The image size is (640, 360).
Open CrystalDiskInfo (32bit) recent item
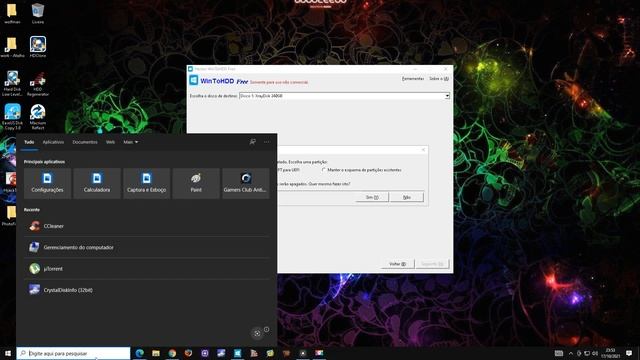pyautogui.click(x=147, y=290)
